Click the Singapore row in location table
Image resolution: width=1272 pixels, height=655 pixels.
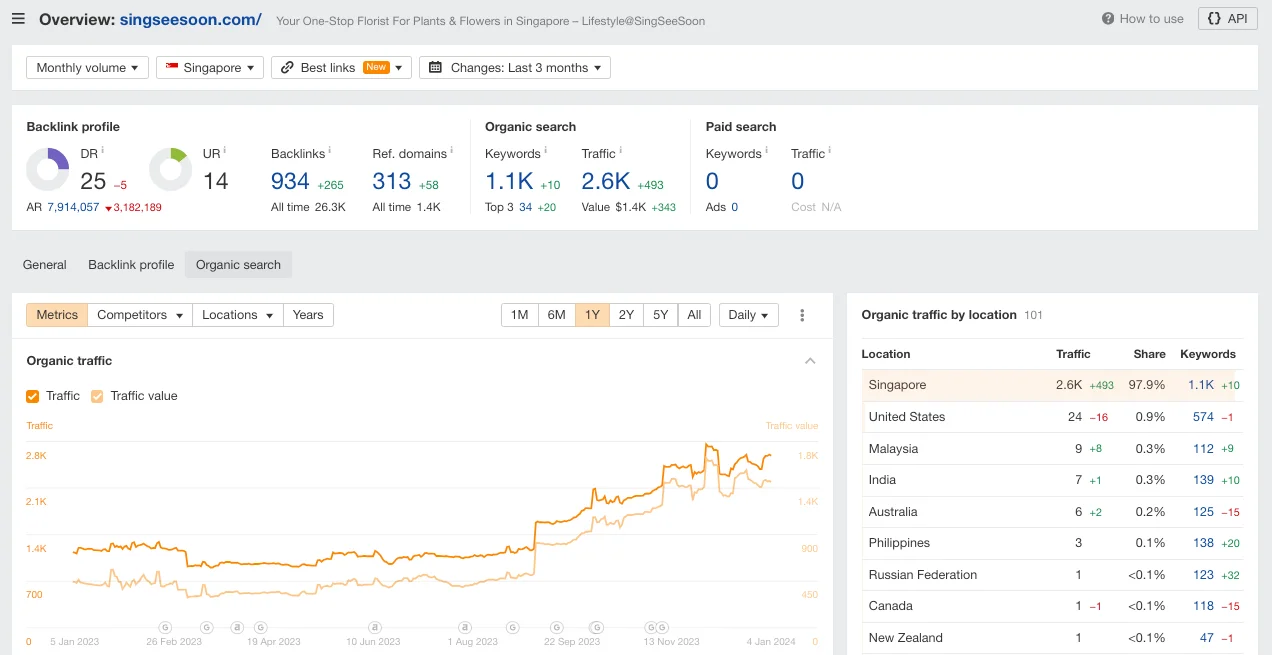(897, 385)
